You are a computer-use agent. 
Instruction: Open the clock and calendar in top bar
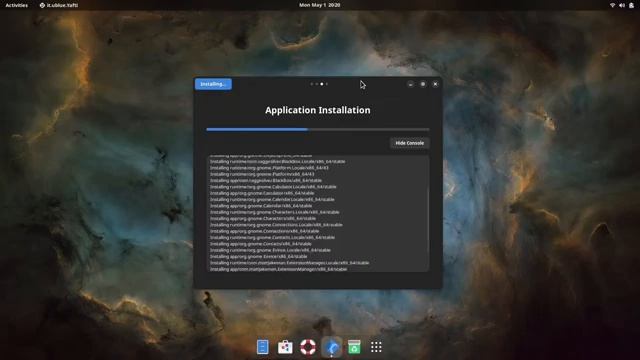(x=320, y=5)
